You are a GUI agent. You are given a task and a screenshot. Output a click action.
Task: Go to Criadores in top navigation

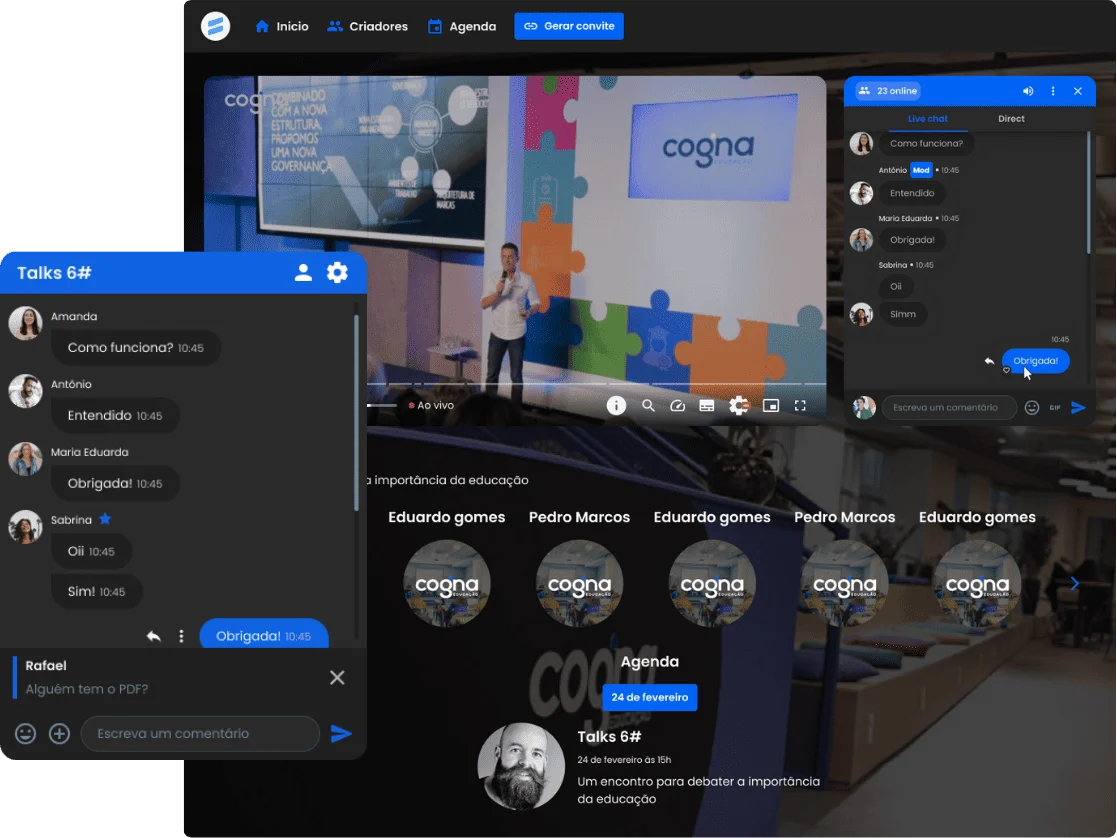click(367, 27)
